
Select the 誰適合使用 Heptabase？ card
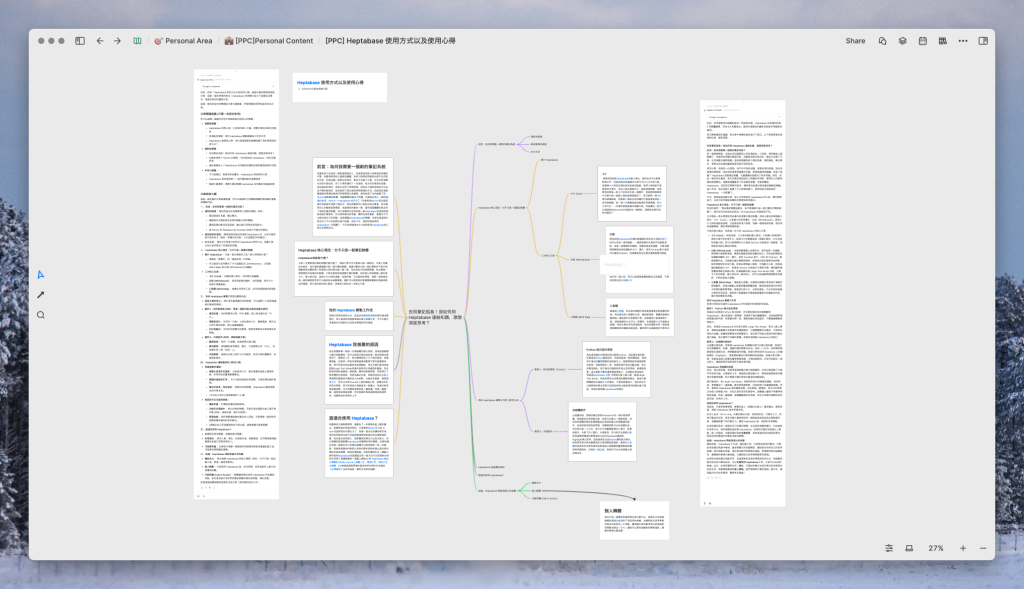coord(359,443)
